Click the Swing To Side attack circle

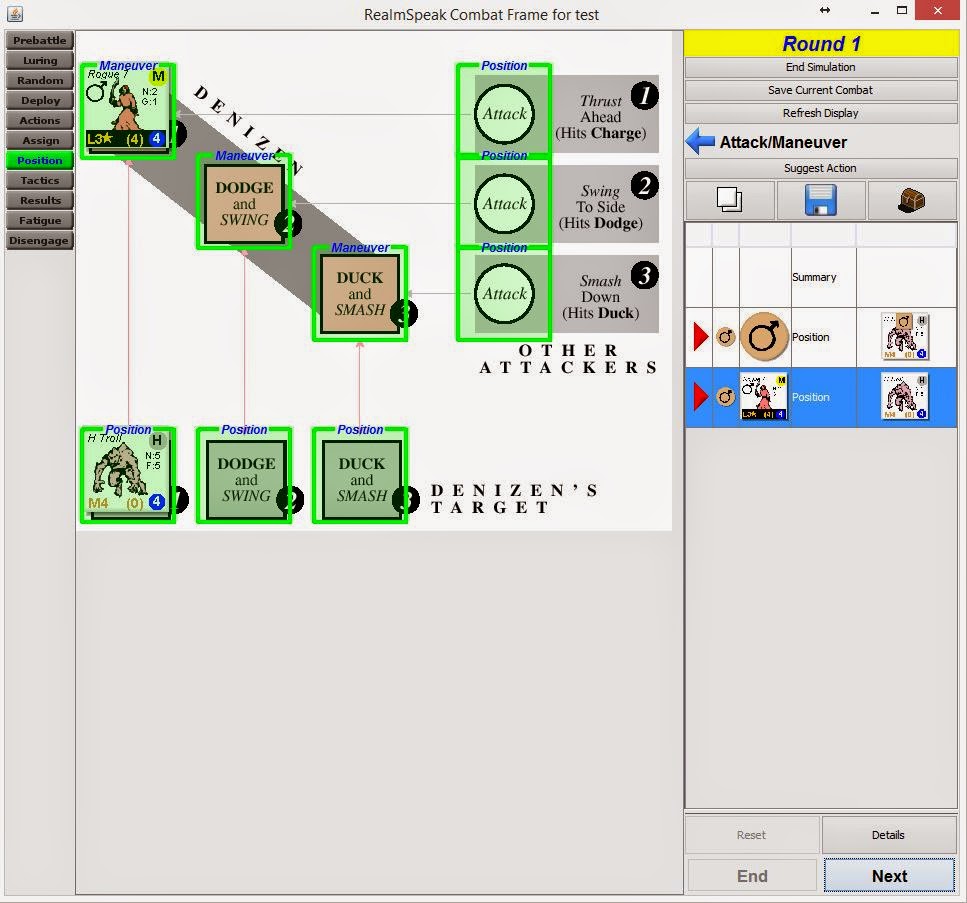tap(504, 204)
